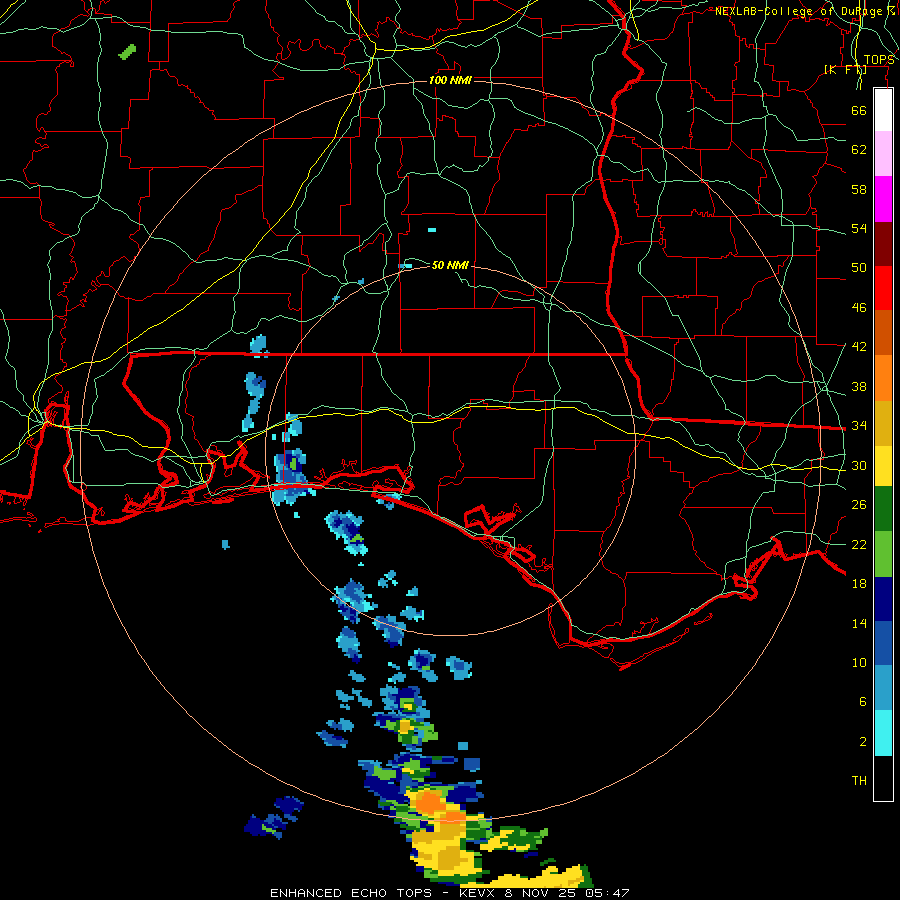The height and width of the screenshot is (900, 900).
Task: Click the 34 legend value
Action: [859, 425]
